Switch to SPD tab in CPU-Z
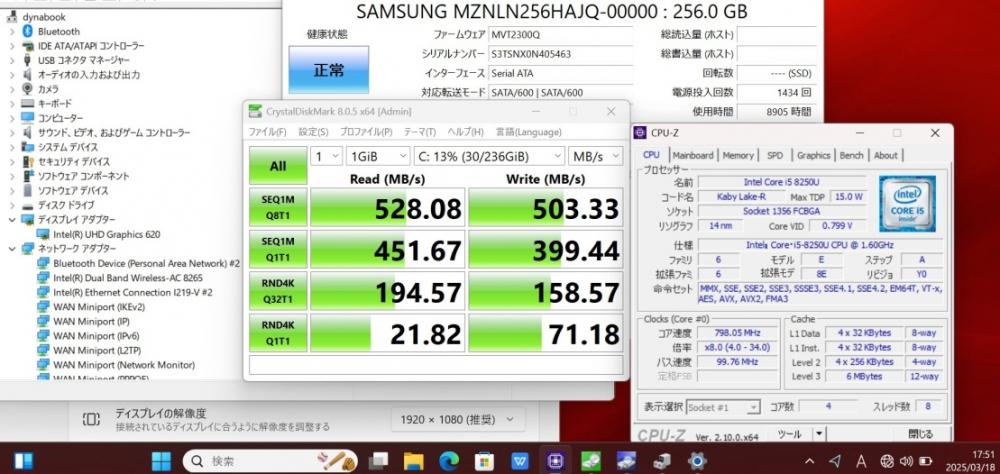 click(x=775, y=155)
